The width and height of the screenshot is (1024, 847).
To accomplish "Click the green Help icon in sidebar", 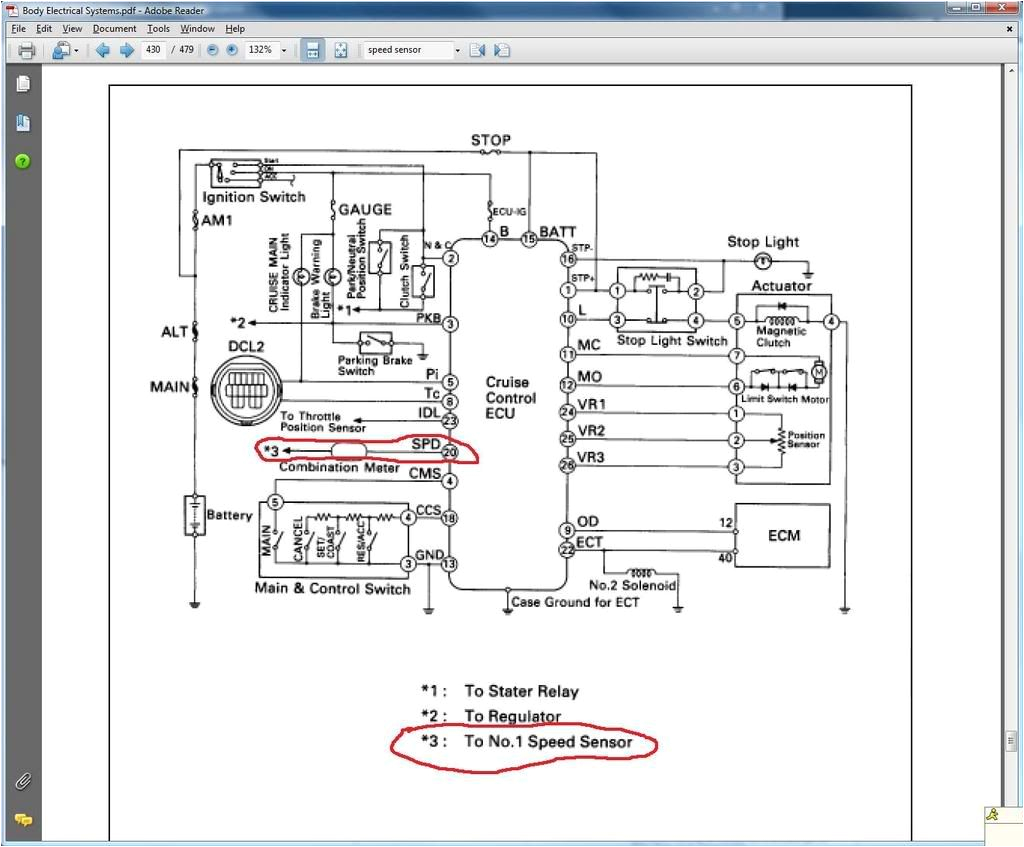I will pyautogui.click(x=22, y=160).
